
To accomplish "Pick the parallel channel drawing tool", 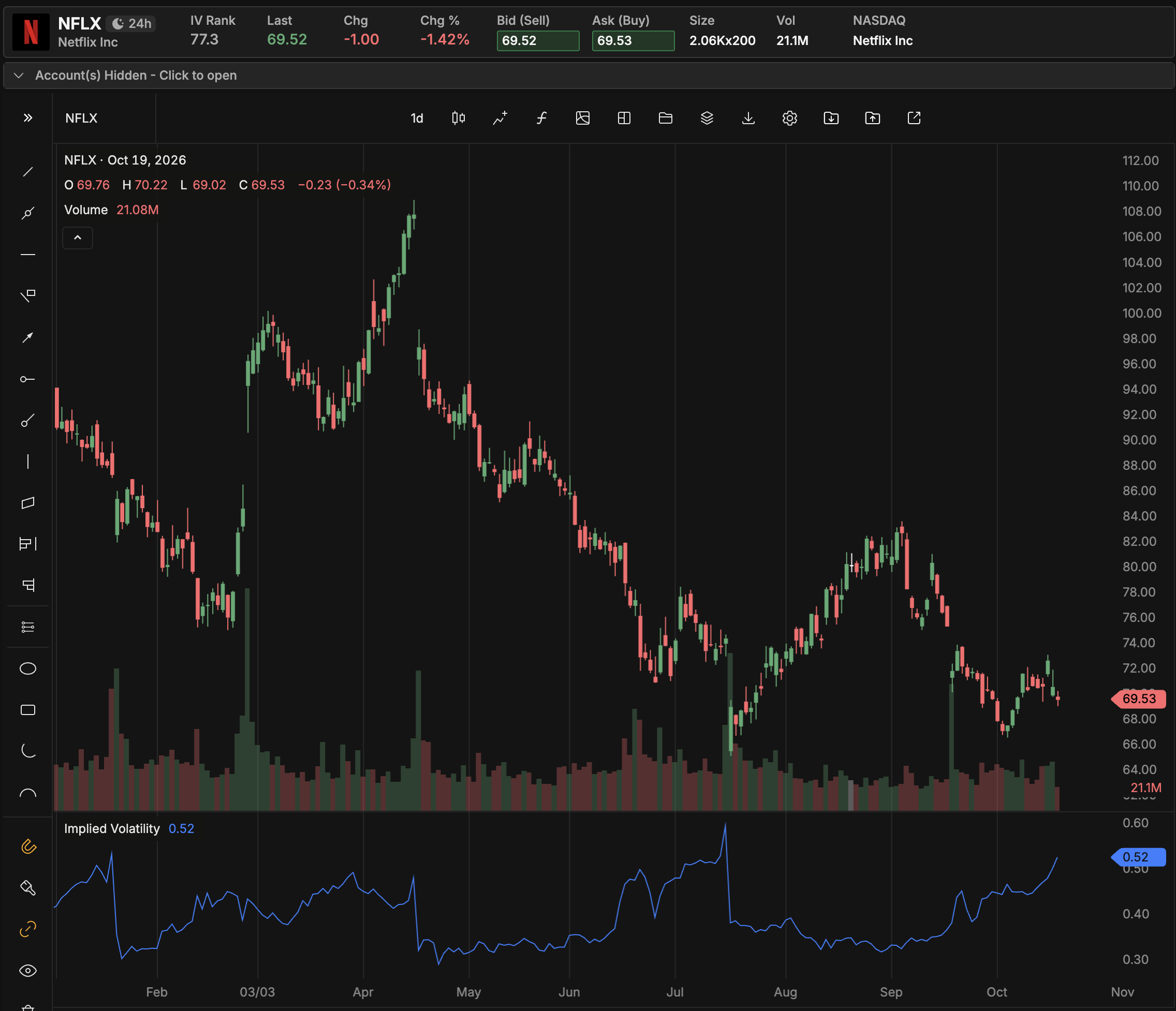I will point(28,503).
